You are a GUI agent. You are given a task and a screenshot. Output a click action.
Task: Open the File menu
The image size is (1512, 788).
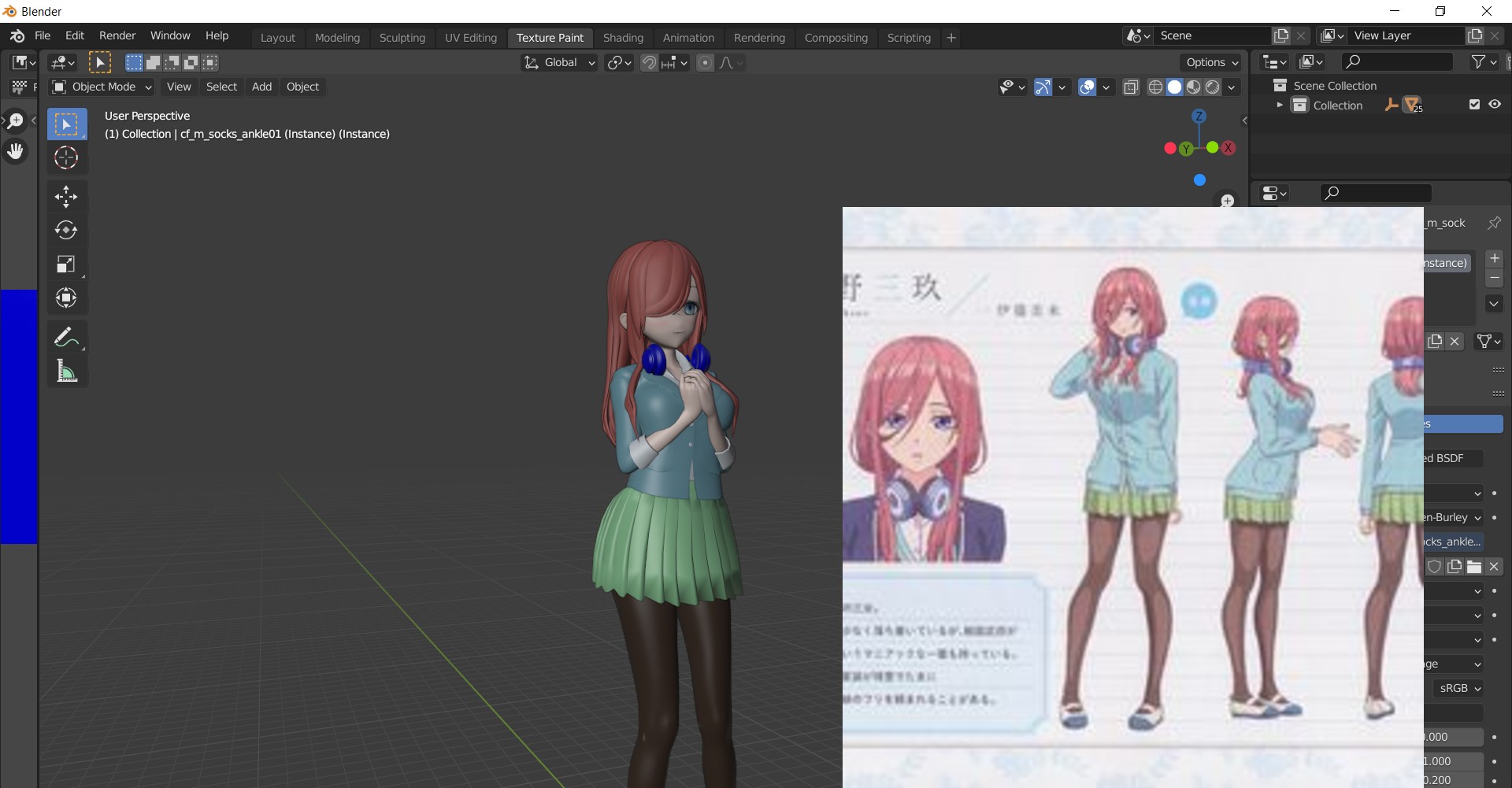tap(43, 36)
